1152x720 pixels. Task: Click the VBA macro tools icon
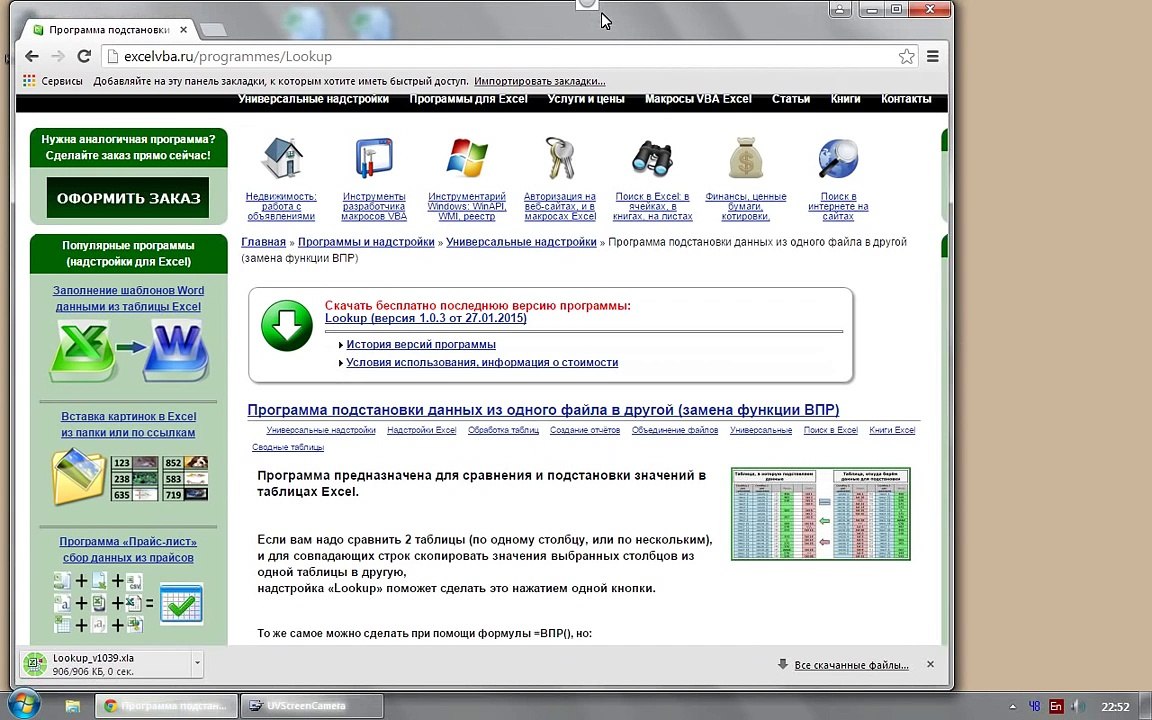(374, 157)
